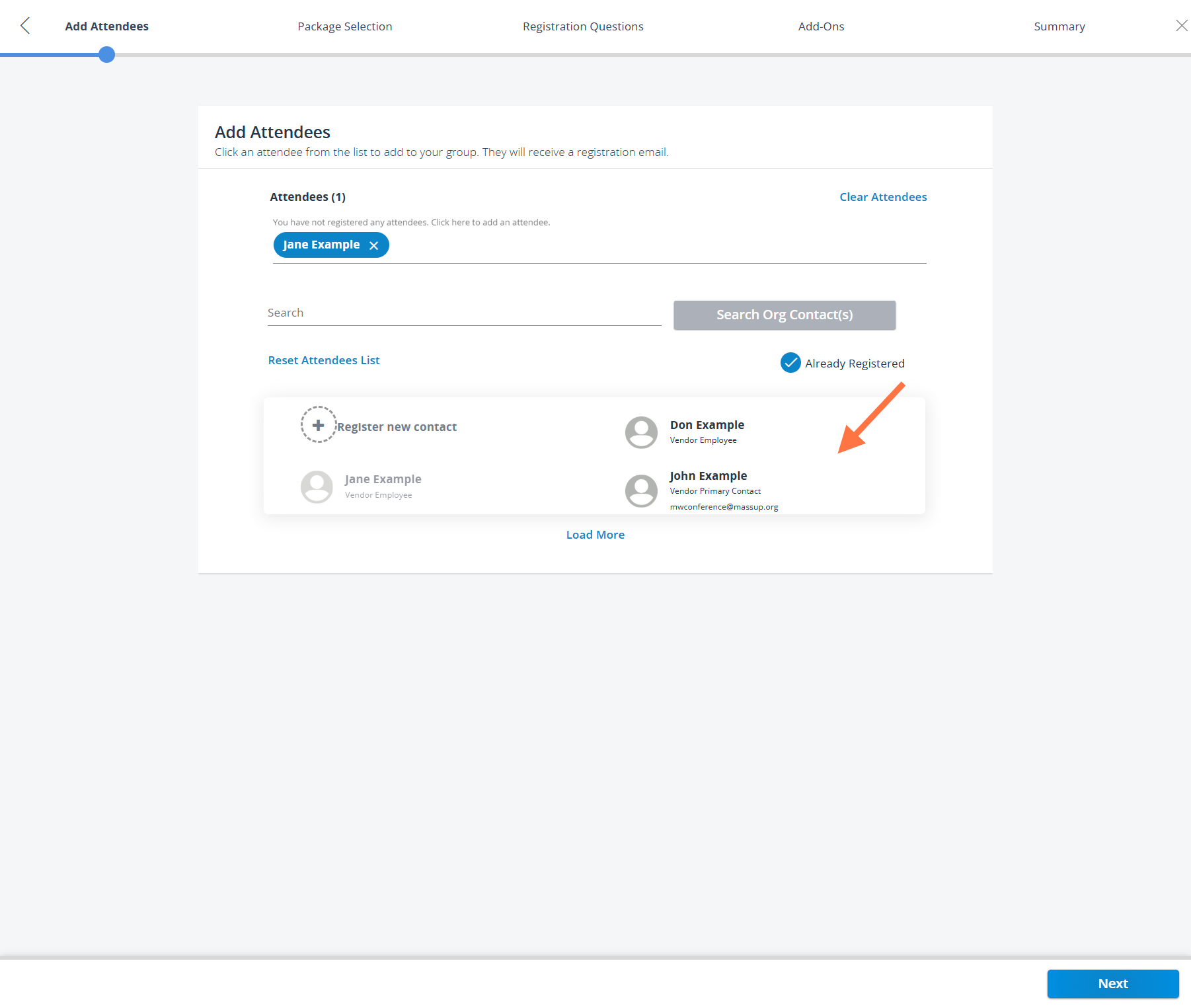Open the Add Attendees step tab
Image resolution: width=1191 pixels, height=1008 pixels.
click(106, 26)
